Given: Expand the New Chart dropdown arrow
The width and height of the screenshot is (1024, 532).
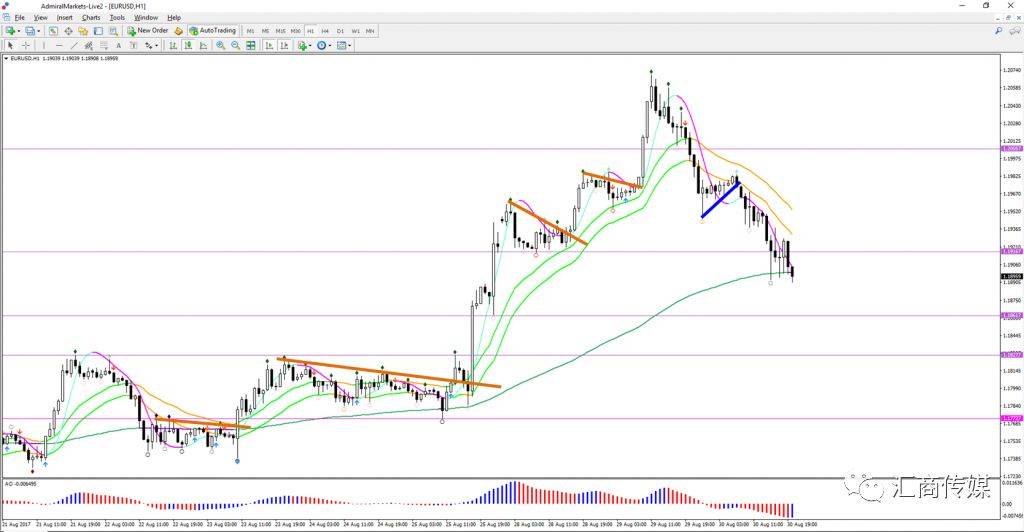Looking at the screenshot, I should (19, 31).
